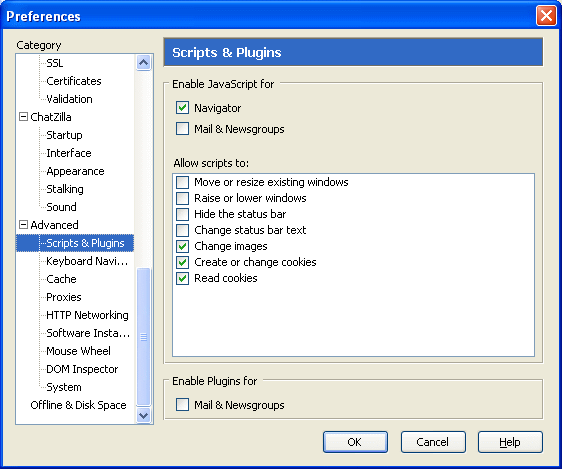The image size is (562, 469).
Task: Uncheck the Read cookies checkbox
Action: 182,278
